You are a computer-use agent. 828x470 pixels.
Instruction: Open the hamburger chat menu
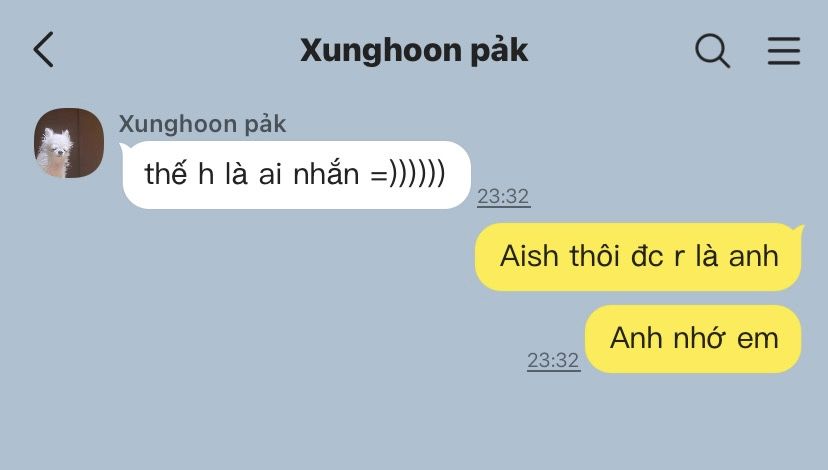784,51
